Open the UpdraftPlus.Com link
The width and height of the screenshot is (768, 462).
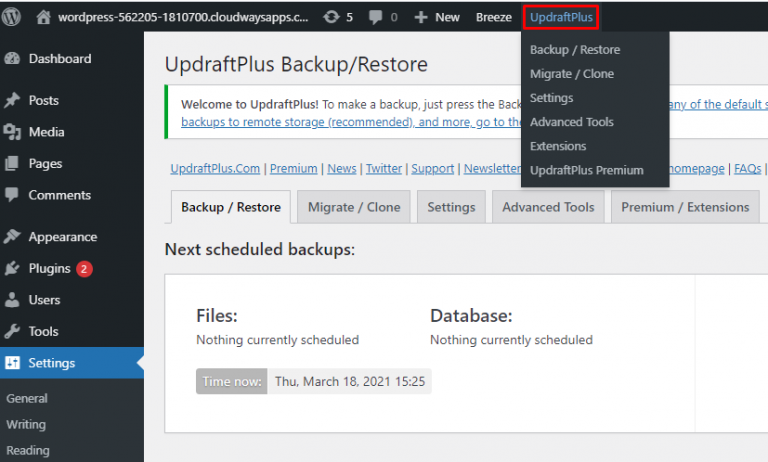[x=215, y=169]
